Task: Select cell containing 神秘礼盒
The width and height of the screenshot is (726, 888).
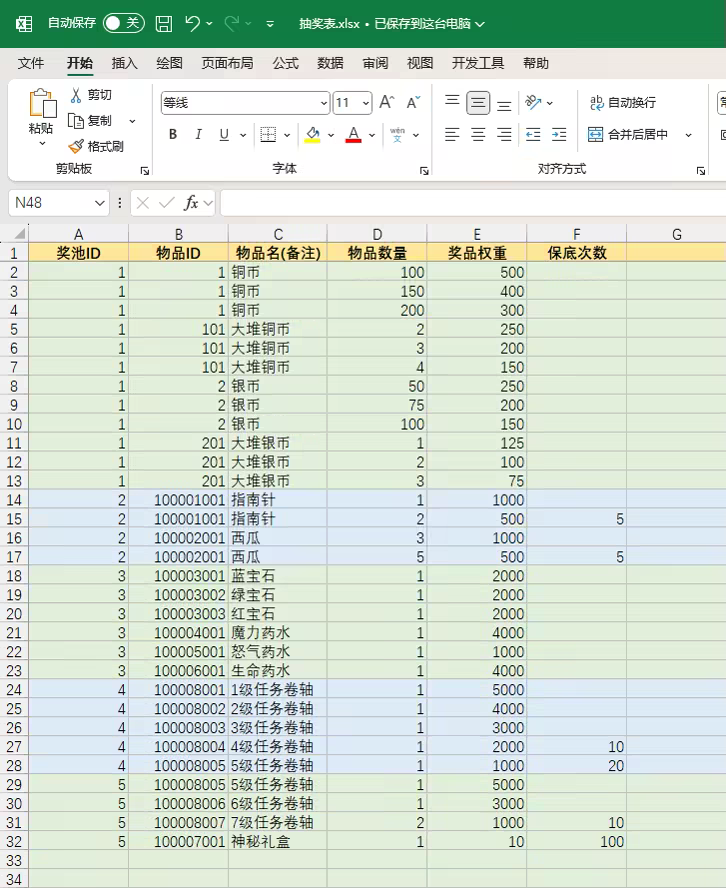Action: click(x=277, y=842)
